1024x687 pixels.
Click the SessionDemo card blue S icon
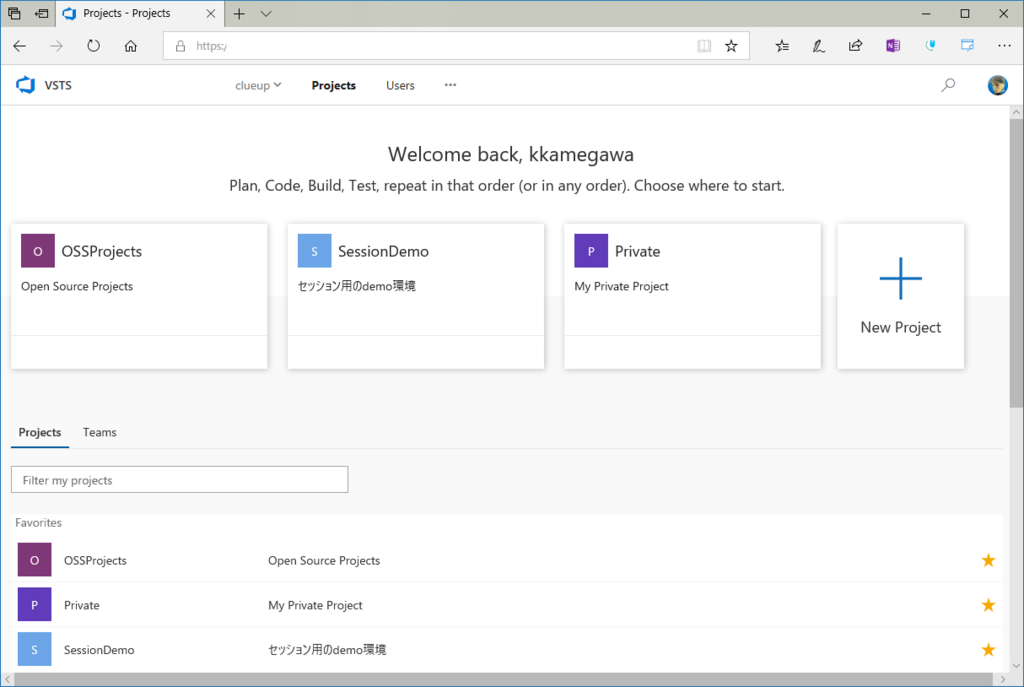click(x=314, y=251)
